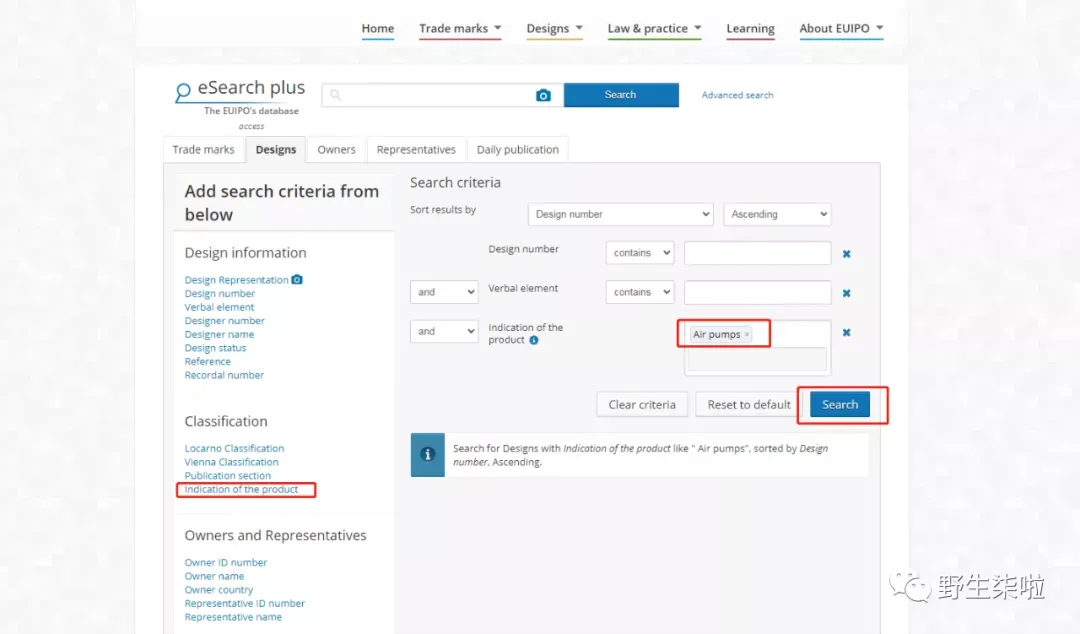Remove the Verbal element criteria row
The height and width of the screenshot is (634, 1080).
[x=847, y=293]
